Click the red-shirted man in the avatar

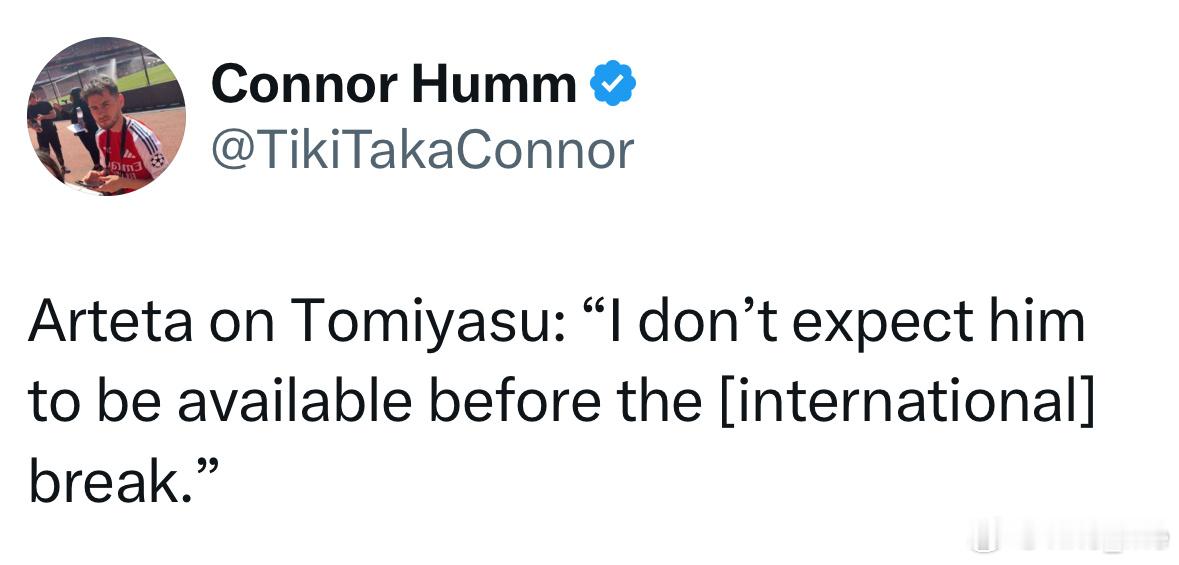tap(124, 134)
